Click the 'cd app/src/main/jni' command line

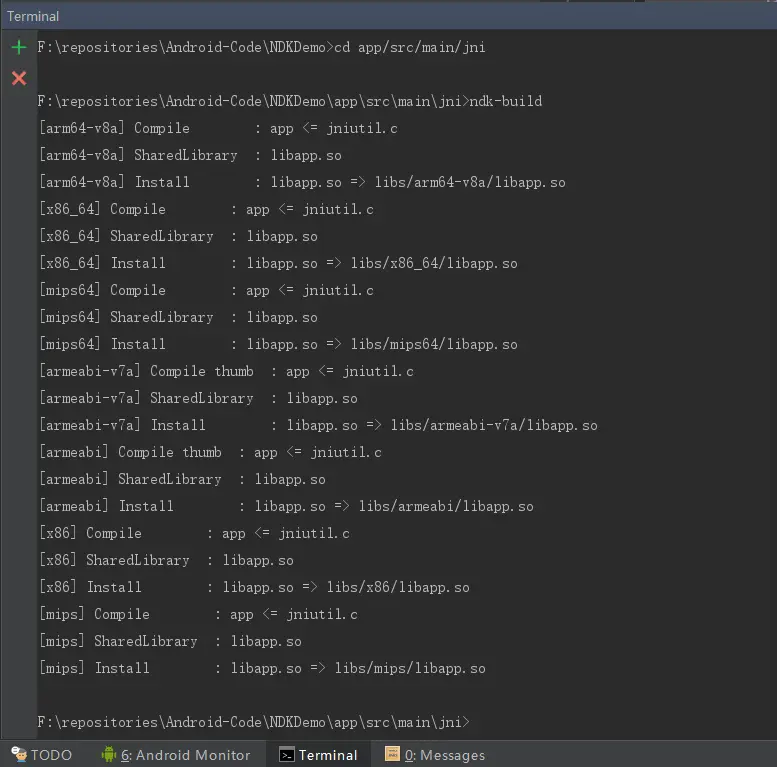(262, 48)
